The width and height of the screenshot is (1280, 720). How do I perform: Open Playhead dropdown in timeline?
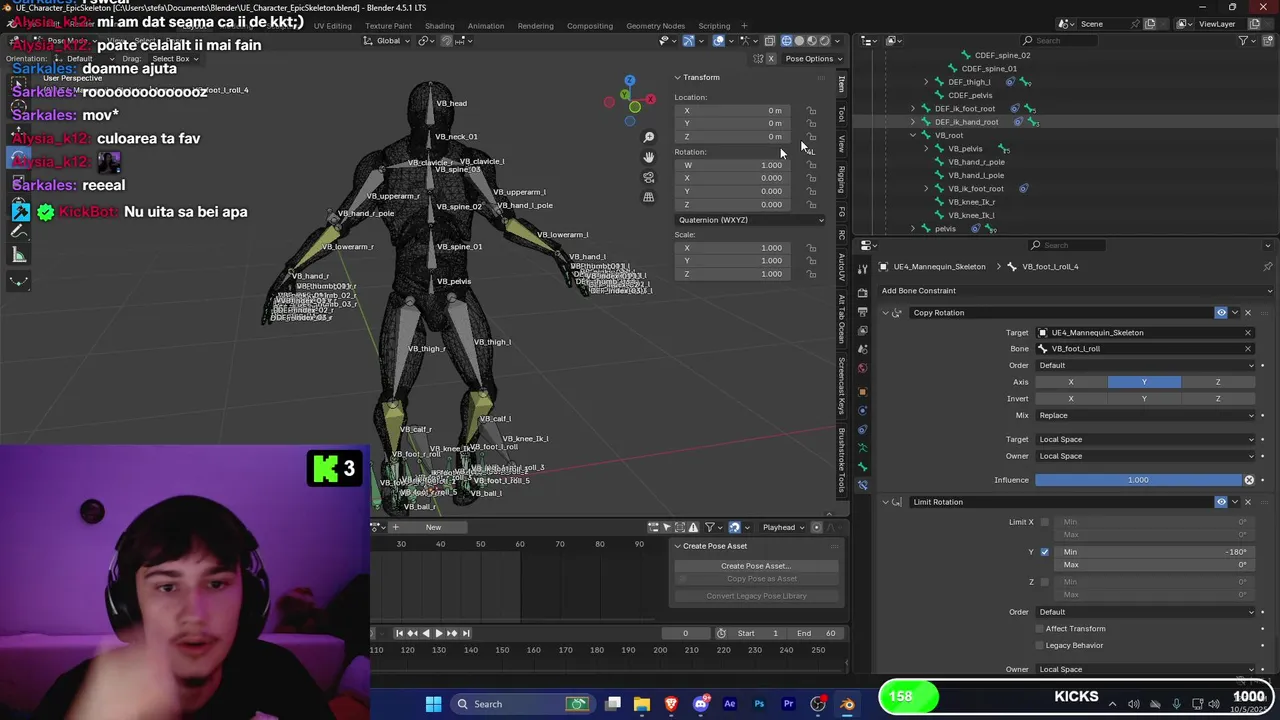(x=783, y=528)
